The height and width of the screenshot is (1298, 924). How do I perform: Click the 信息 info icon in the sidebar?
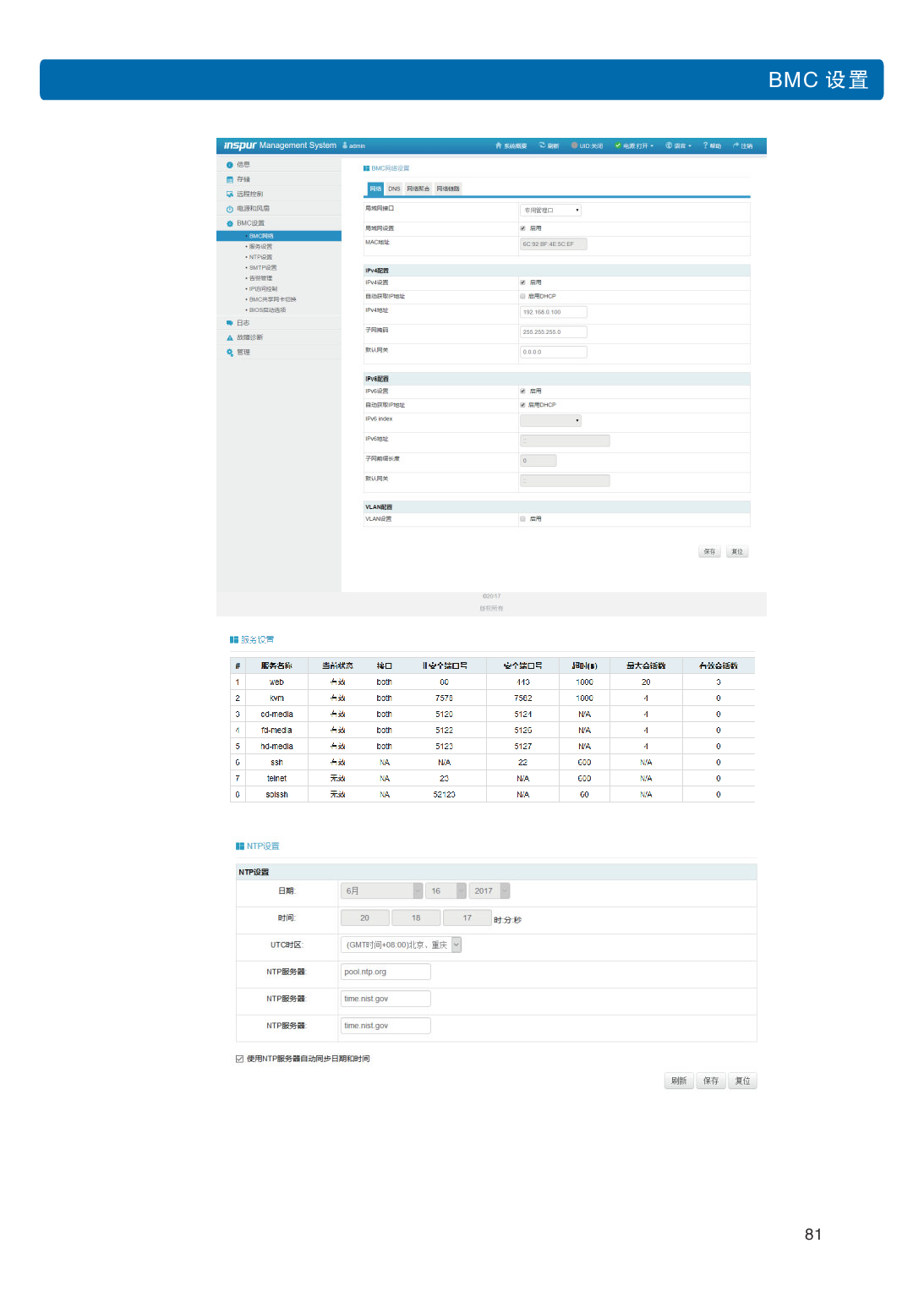[x=231, y=165]
